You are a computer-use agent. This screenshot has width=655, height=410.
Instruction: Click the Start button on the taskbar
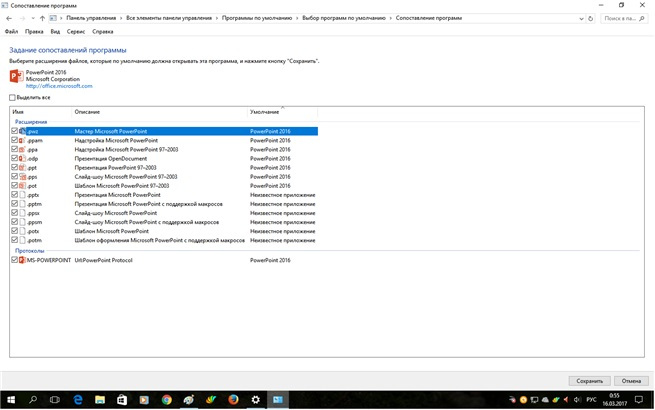(11, 400)
